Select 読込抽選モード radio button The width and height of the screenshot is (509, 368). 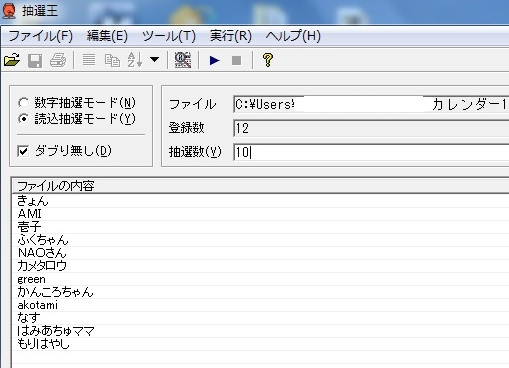(x=23, y=118)
